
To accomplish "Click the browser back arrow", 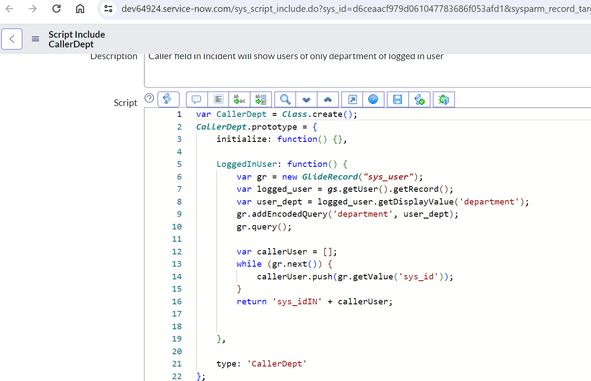I will (9, 8).
